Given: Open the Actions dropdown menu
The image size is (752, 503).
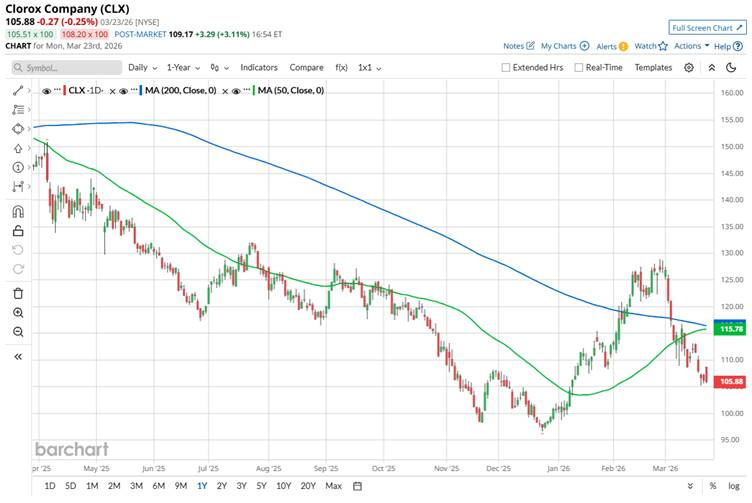Looking at the screenshot, I should point(691,46).
